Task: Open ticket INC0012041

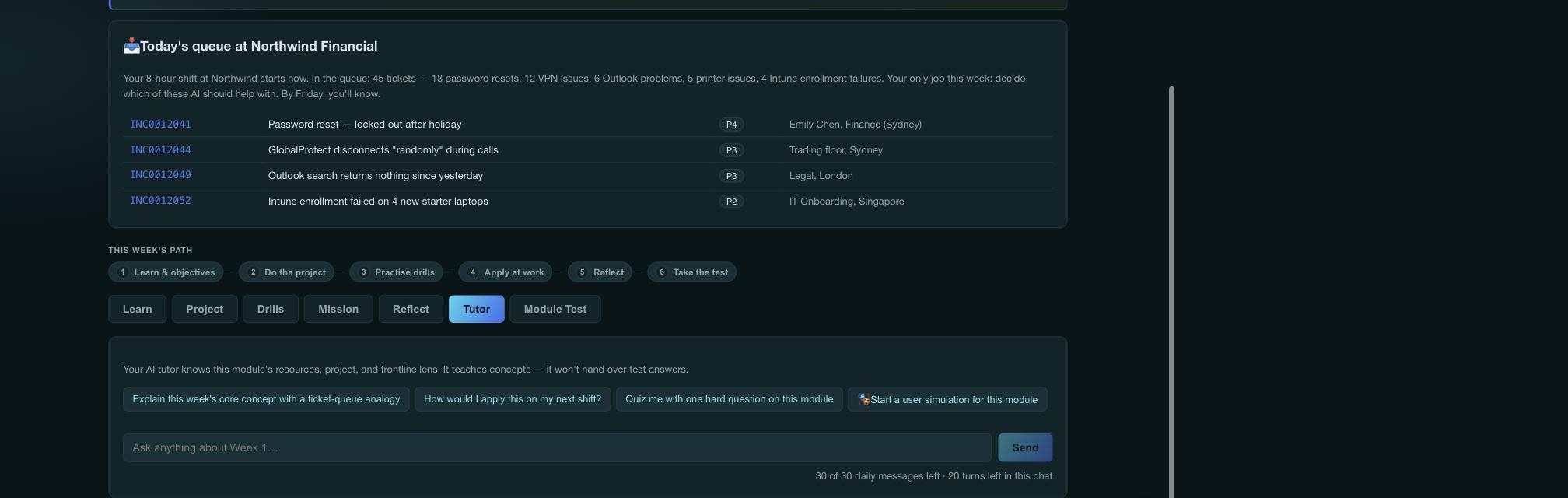Action: pyautogui.click(x=160, y=124)
